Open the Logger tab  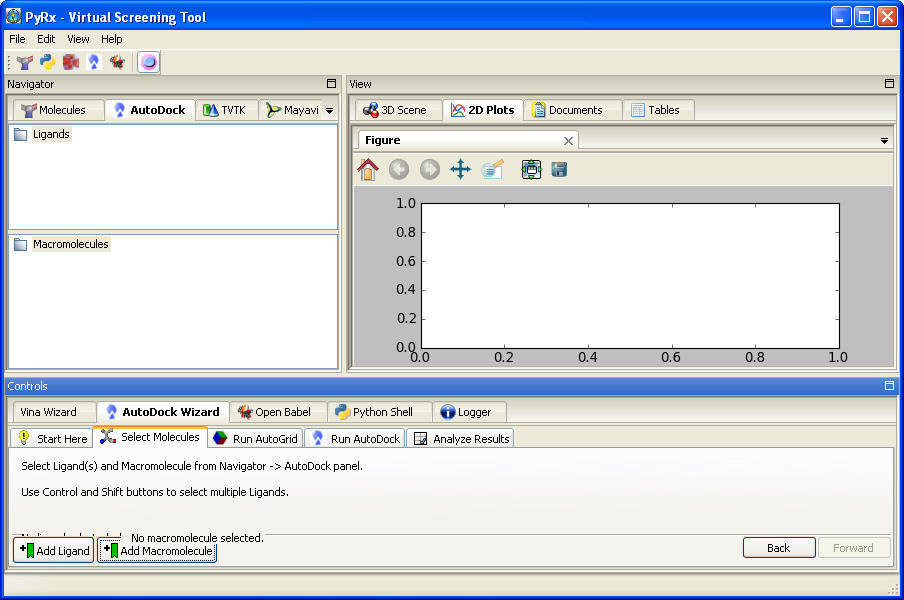[x=469, y=412]
